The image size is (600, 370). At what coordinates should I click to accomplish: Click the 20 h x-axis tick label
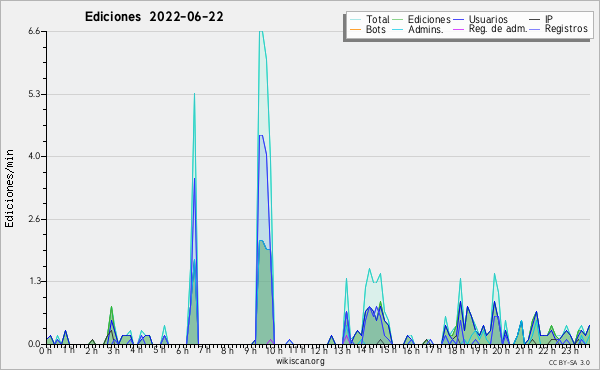501,351
